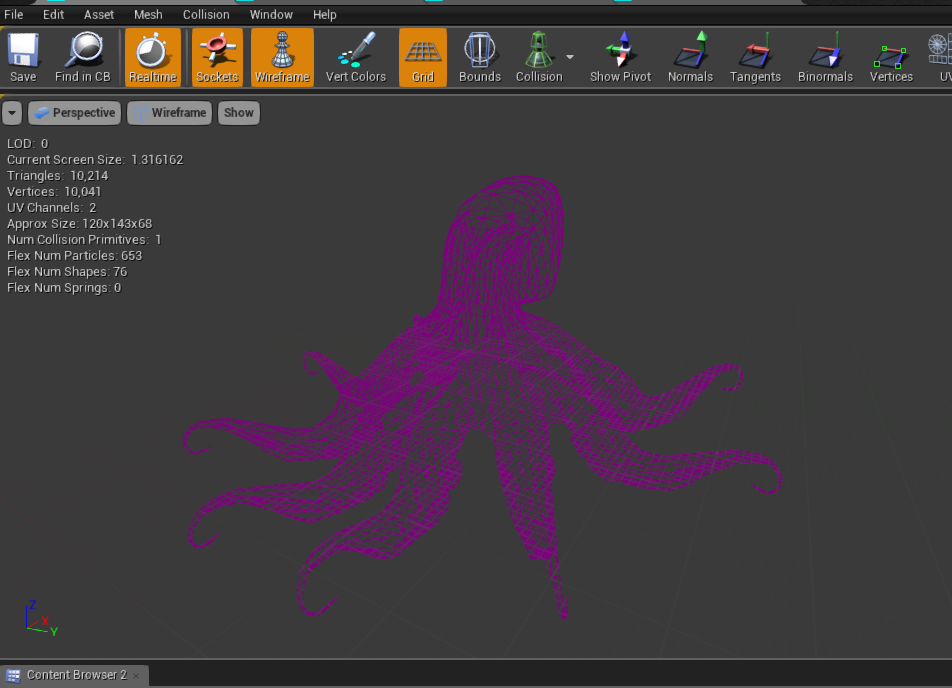The width and height of the screenshot is (952, 688).
Task: Save the static mesh asset
Action: point(23,58)
